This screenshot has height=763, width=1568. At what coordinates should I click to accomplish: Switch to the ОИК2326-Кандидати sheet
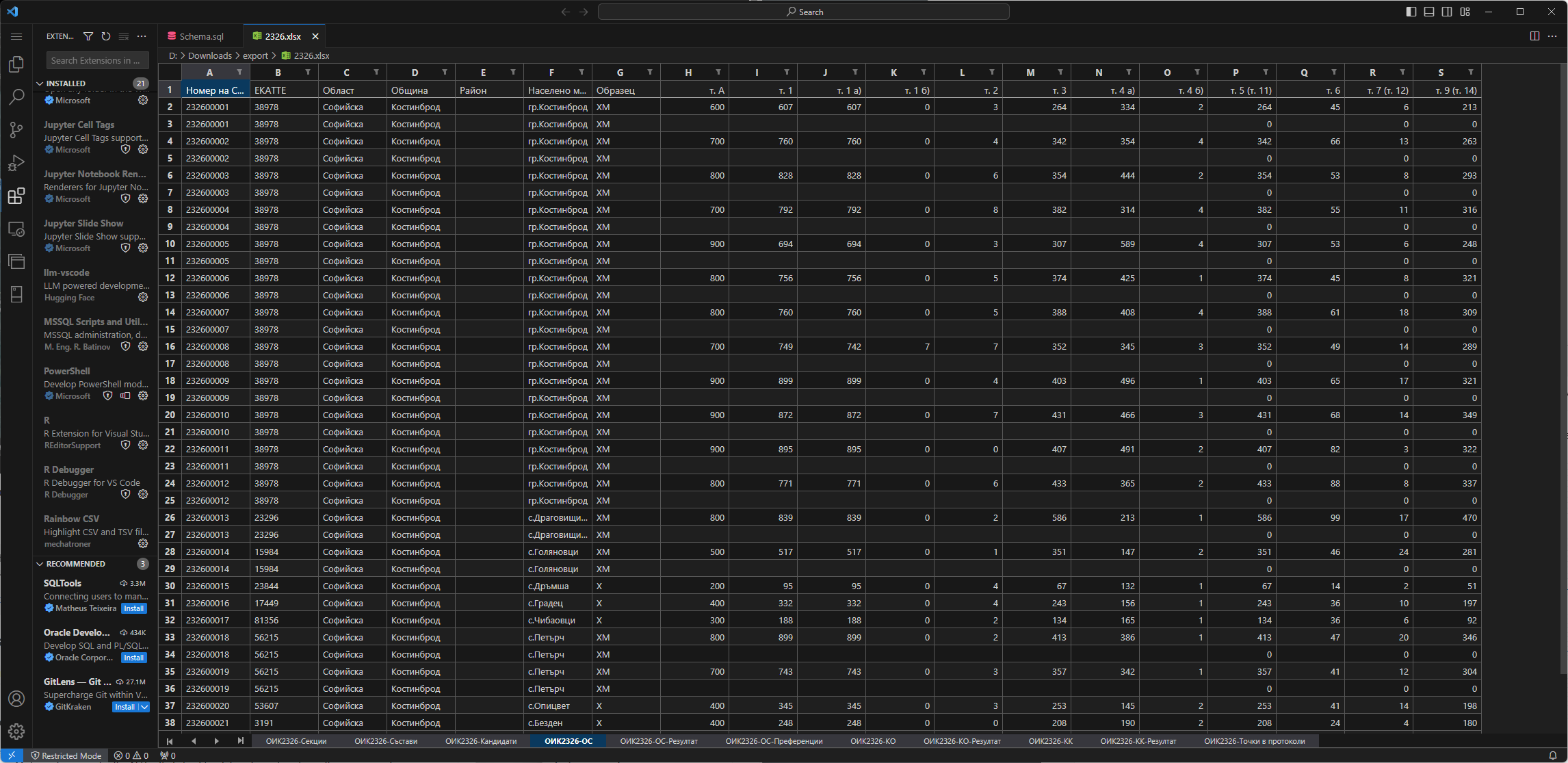481,740
